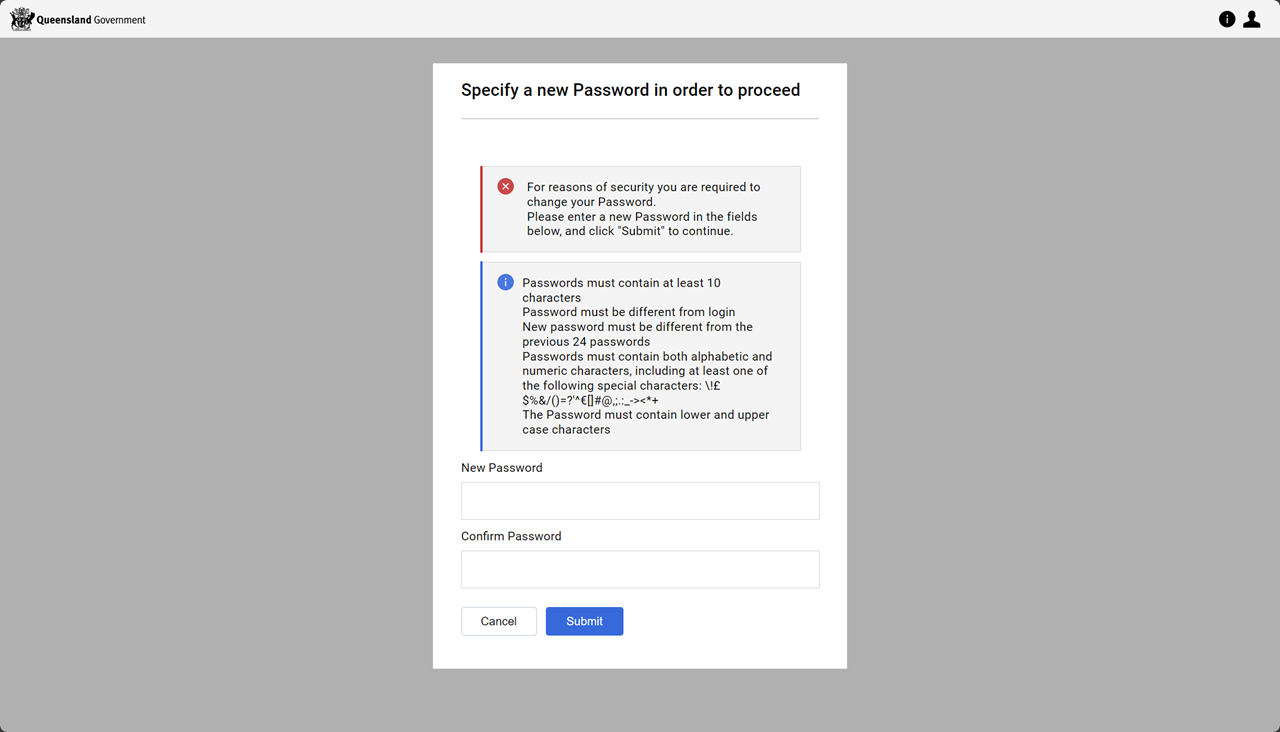The width and height of the screenshot is (1280, 732).
Task: Click the special characters rule text
Action: 646,378
